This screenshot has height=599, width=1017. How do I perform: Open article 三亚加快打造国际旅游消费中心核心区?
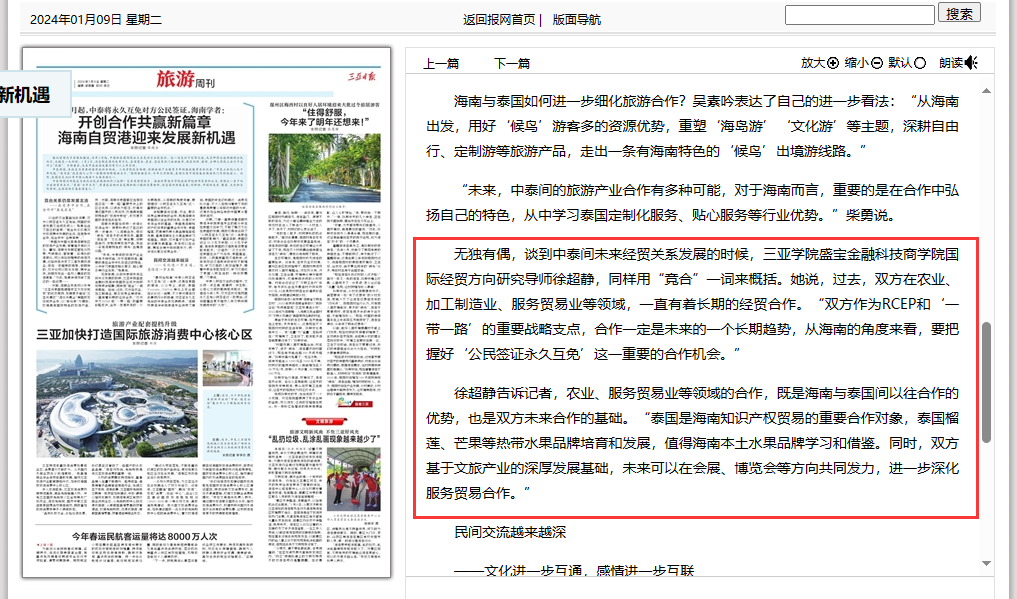click(144, 334)
